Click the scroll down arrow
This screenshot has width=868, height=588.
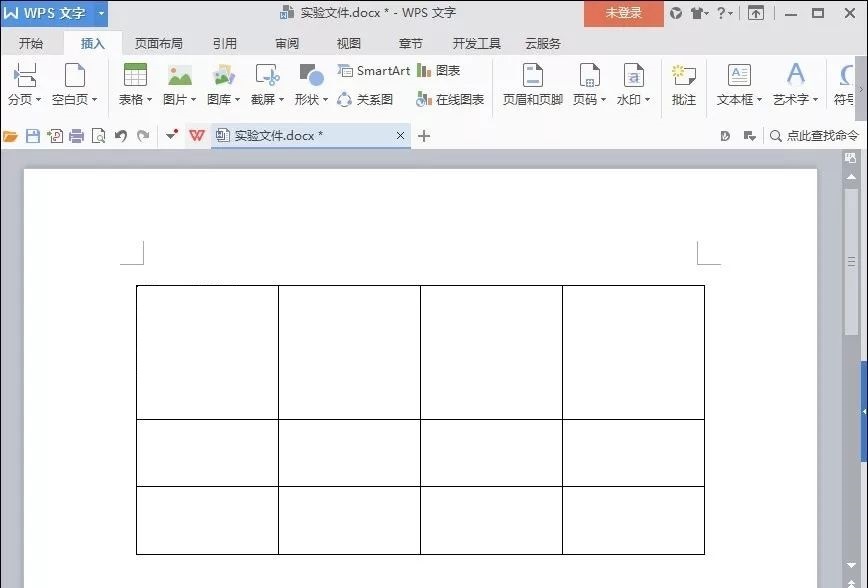pos(851,565)
